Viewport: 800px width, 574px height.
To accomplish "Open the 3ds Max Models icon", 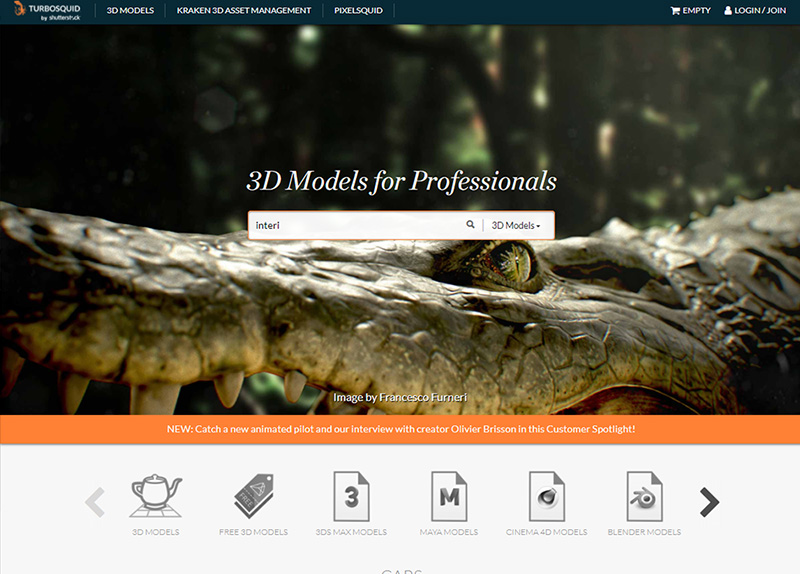I will pyautogui.click(x=351, y=495).
